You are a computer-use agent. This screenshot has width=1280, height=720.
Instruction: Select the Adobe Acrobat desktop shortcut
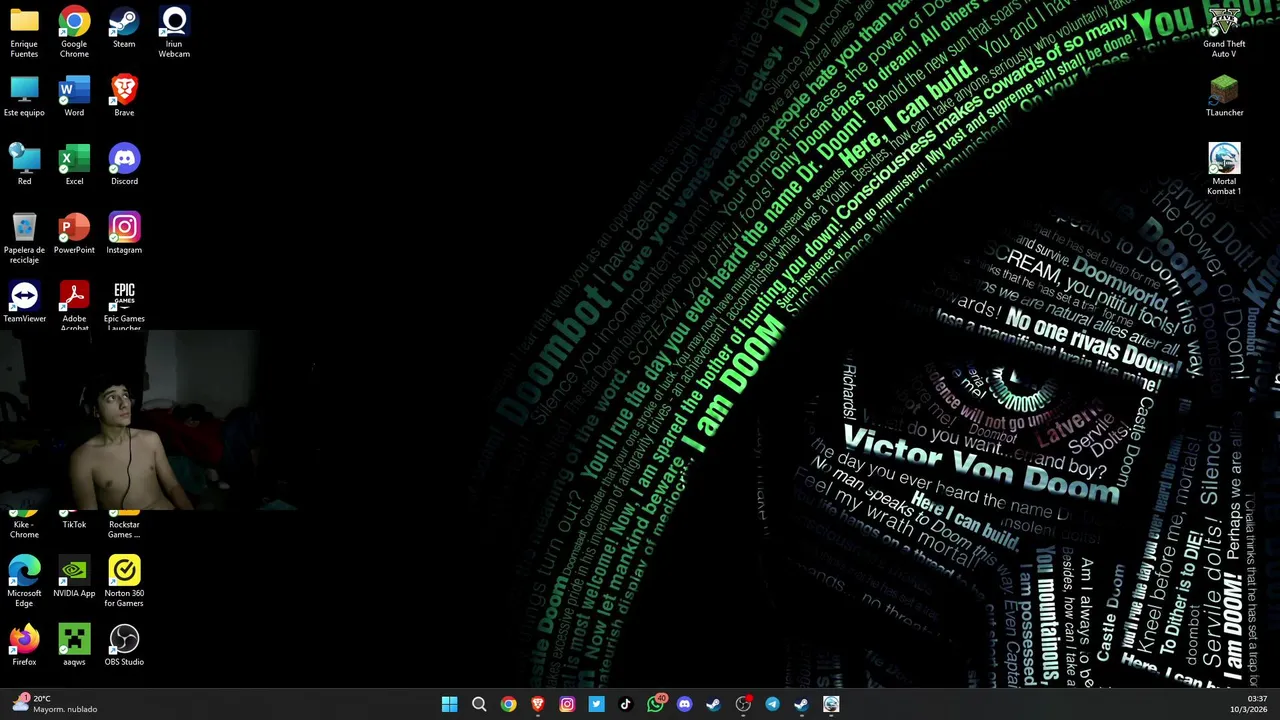click(x=74, y=306)
